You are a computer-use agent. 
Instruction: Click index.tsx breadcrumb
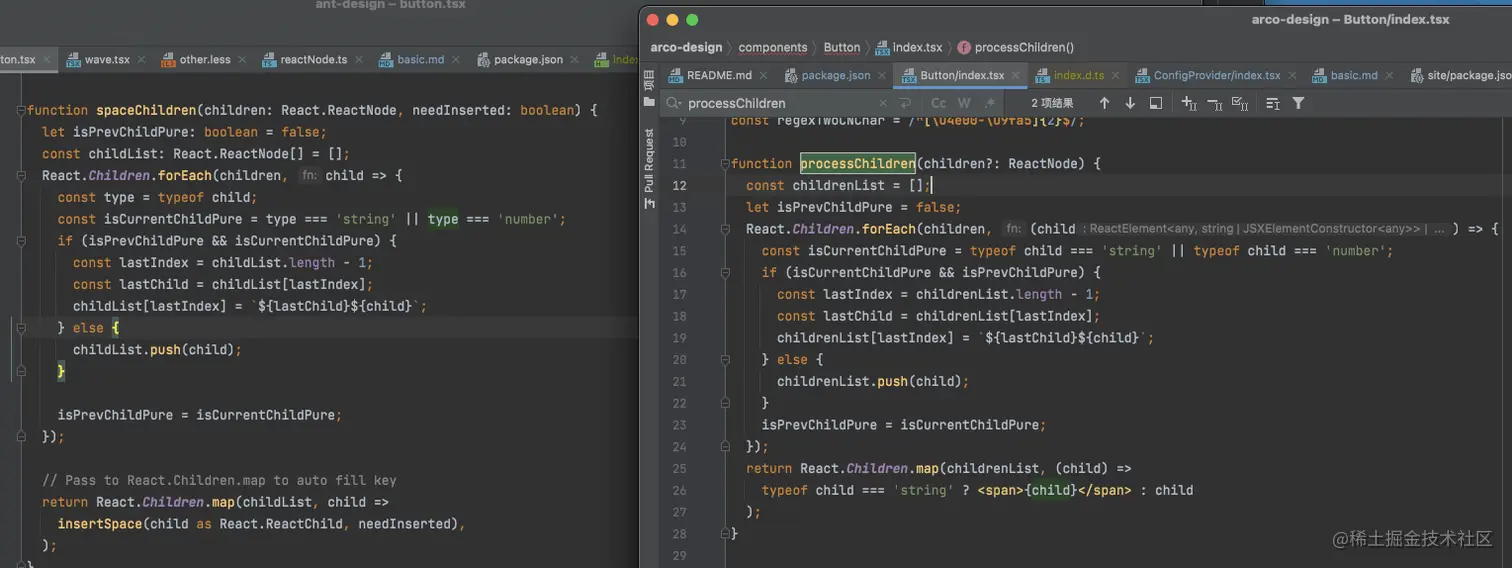click(909, 47)
